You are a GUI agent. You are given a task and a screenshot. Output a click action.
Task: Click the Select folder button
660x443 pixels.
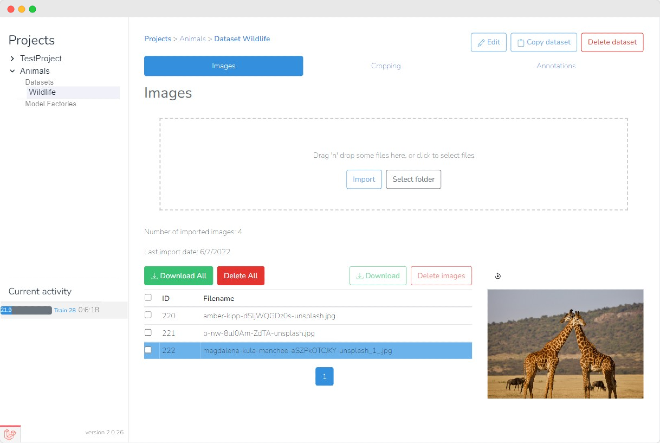point(414,179)
